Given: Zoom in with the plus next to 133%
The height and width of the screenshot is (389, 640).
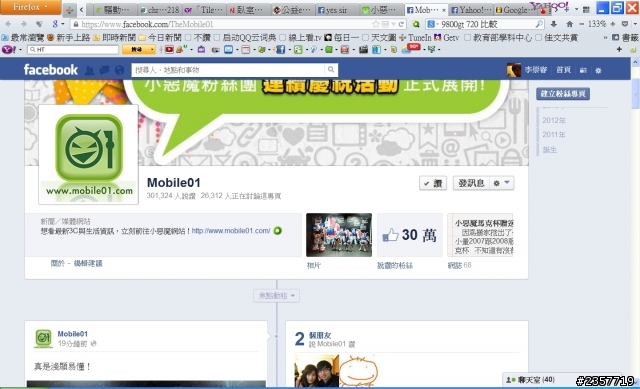Looking at the screenshot, I should [x=612, y=24].
